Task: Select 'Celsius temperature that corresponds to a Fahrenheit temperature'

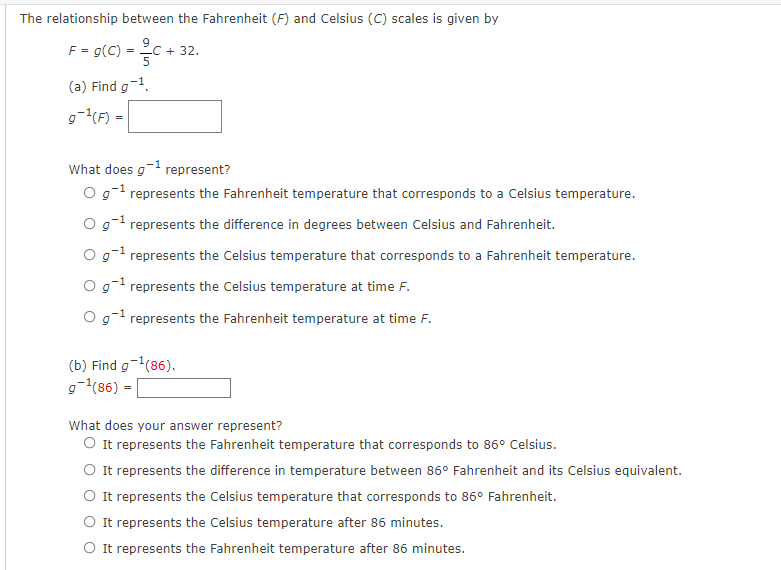Action: [91, 255]
